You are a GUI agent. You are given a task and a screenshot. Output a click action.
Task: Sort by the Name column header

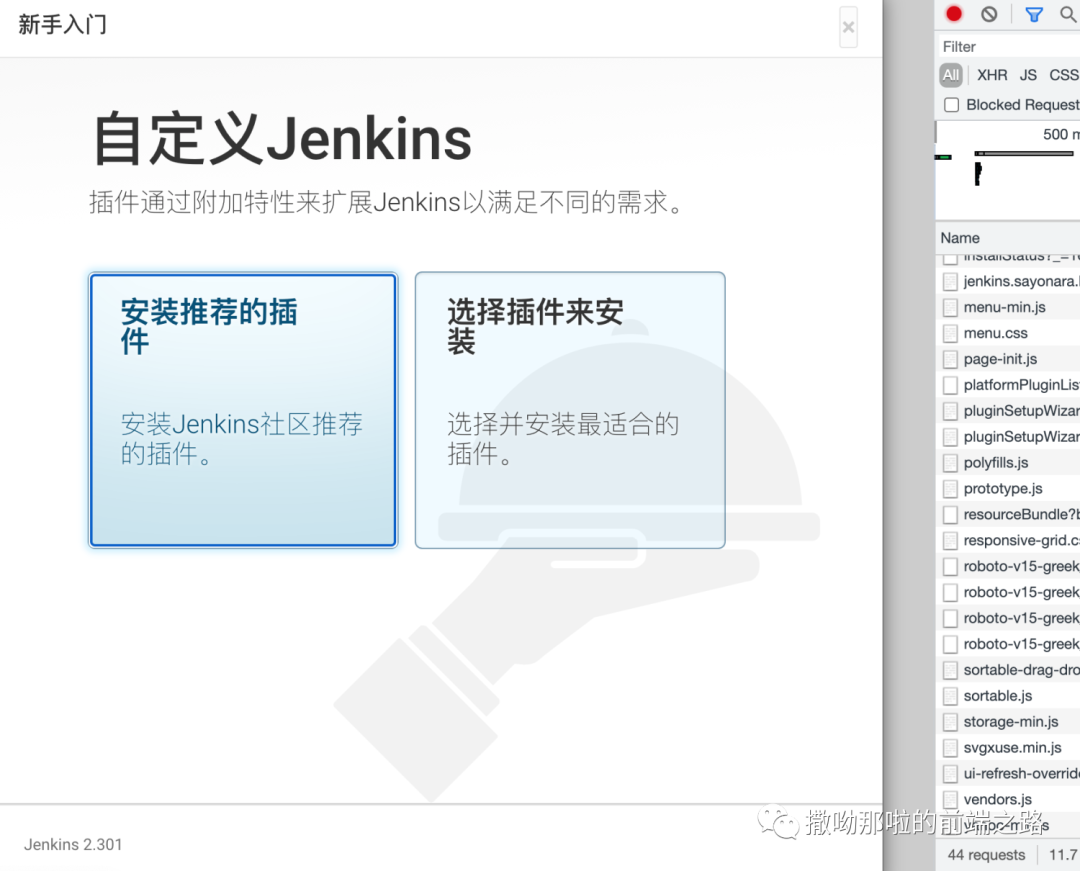coord(1008,238)
